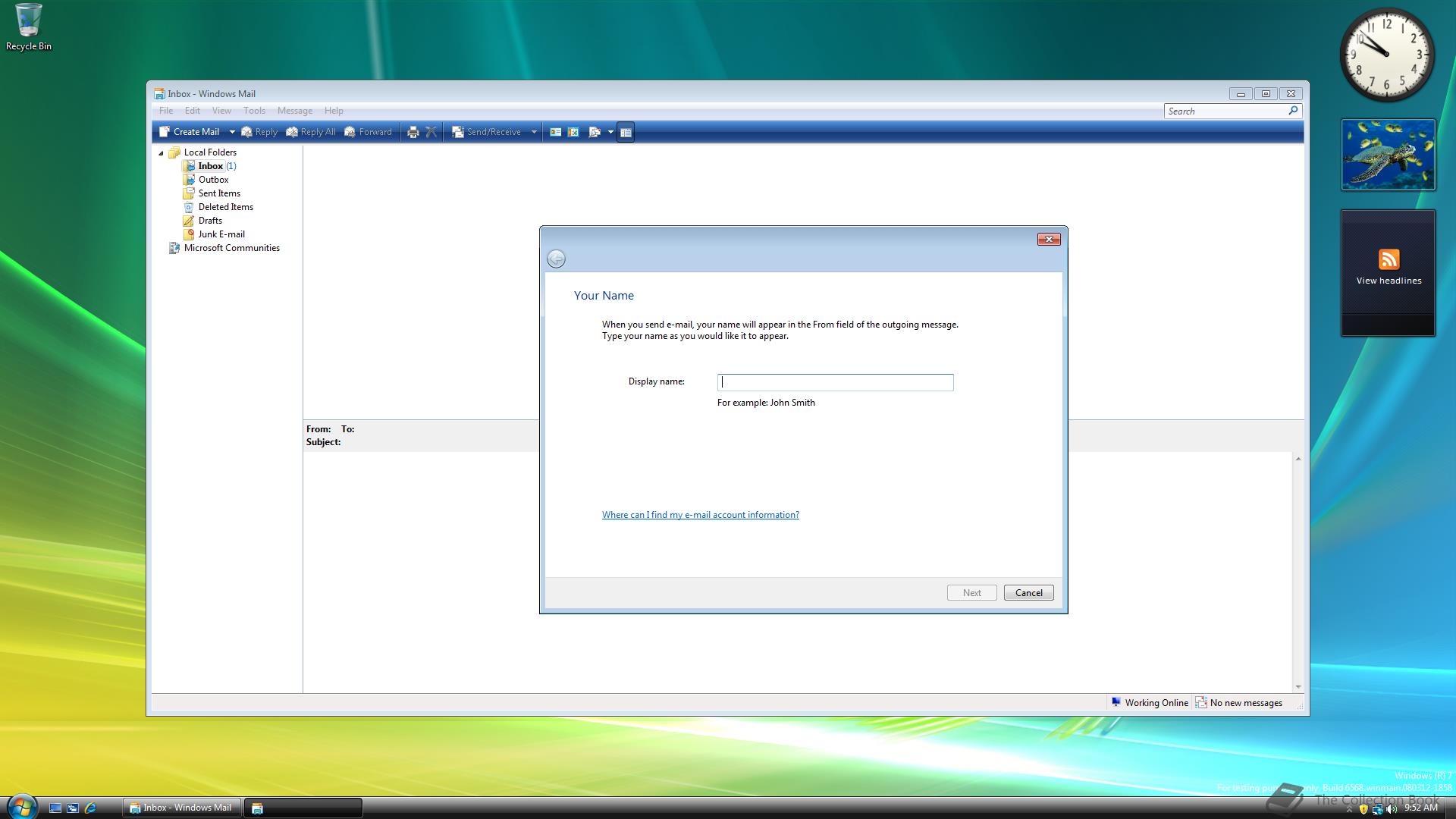Click the Find toolbar icon
Image resolution: width=1456 pixels, height=819 pixels.
595,132
